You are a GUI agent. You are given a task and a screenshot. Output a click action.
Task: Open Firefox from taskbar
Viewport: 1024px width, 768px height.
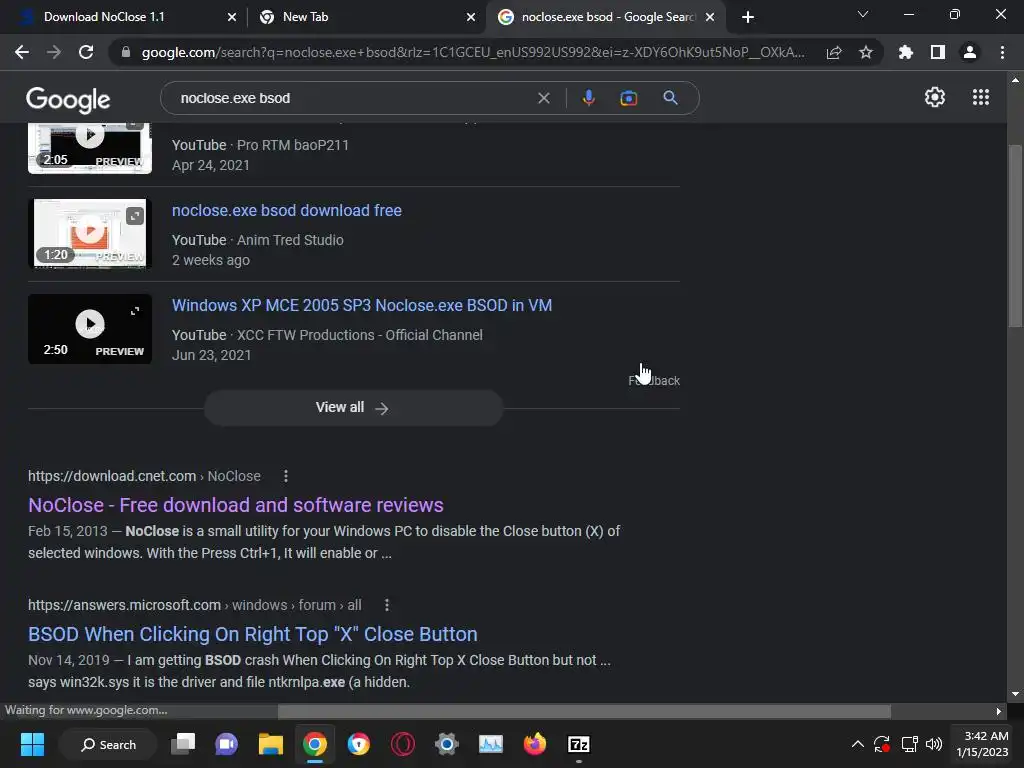pyautogui.click(x=534, y=744)
